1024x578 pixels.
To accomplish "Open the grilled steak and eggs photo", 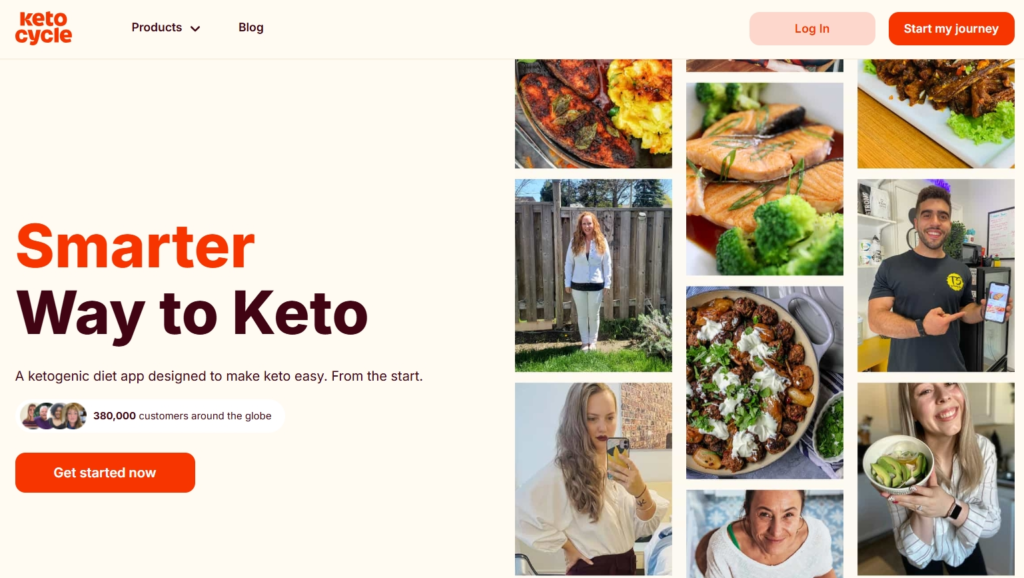I will 593,114.
